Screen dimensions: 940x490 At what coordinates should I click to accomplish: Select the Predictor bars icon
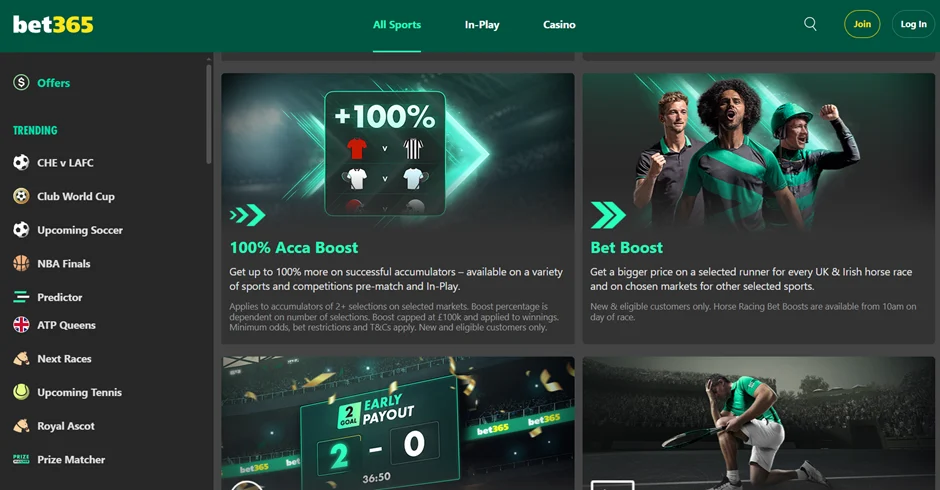pos(21,297)
